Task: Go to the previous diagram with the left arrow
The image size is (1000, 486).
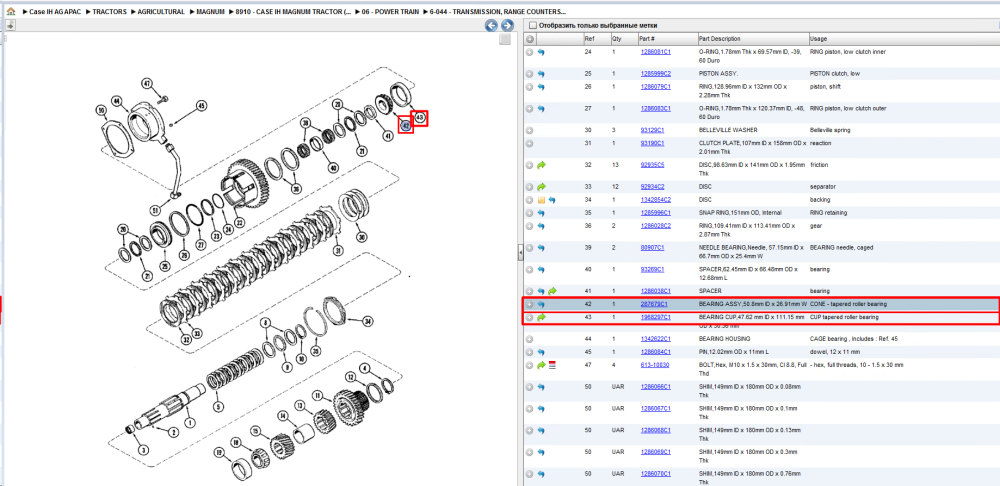Action: [x=491, y=26]
